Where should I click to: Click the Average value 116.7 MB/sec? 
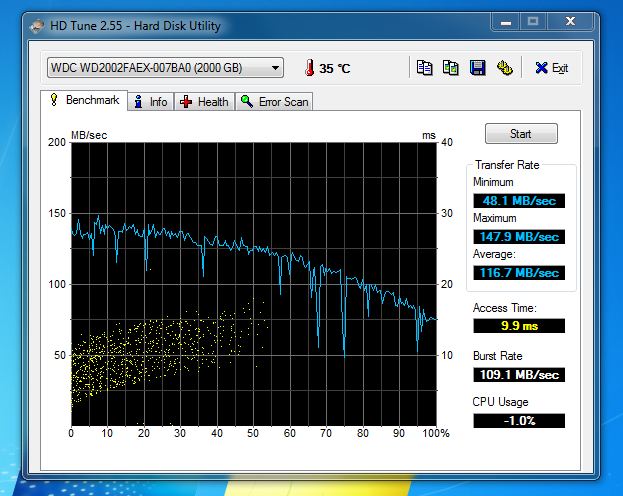click(x=519, y=273)
